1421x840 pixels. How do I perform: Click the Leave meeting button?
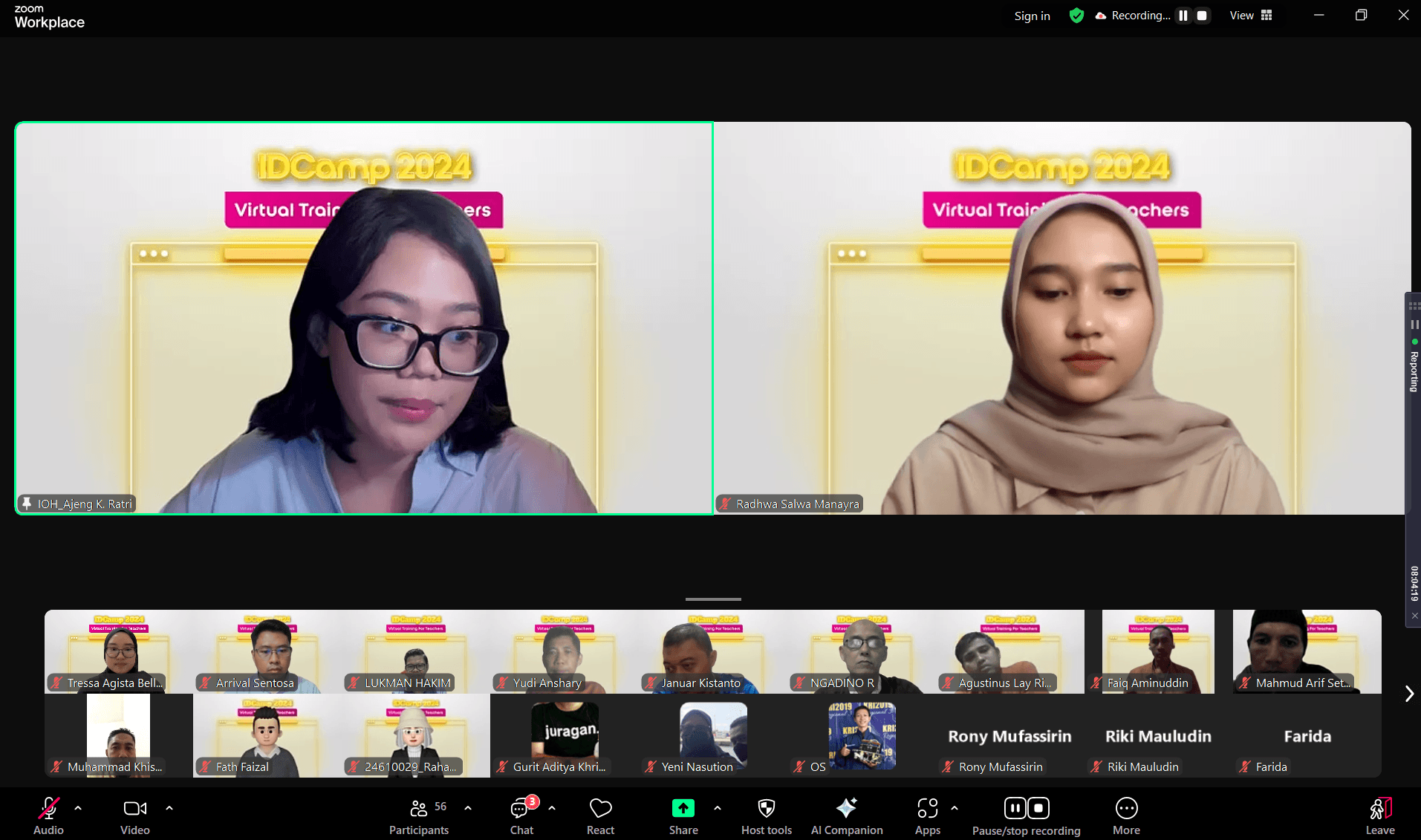(1380, 815)
